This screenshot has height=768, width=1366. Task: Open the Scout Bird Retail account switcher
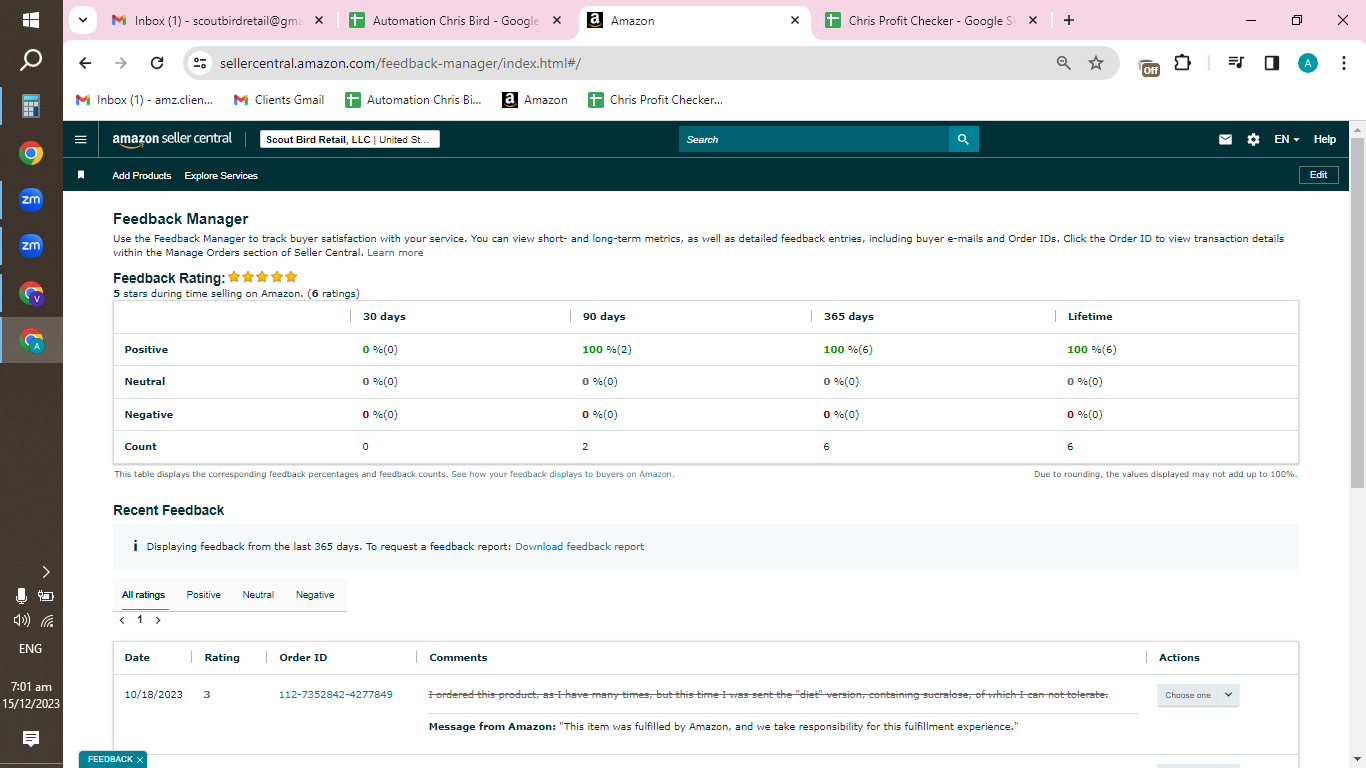(350, 139)
